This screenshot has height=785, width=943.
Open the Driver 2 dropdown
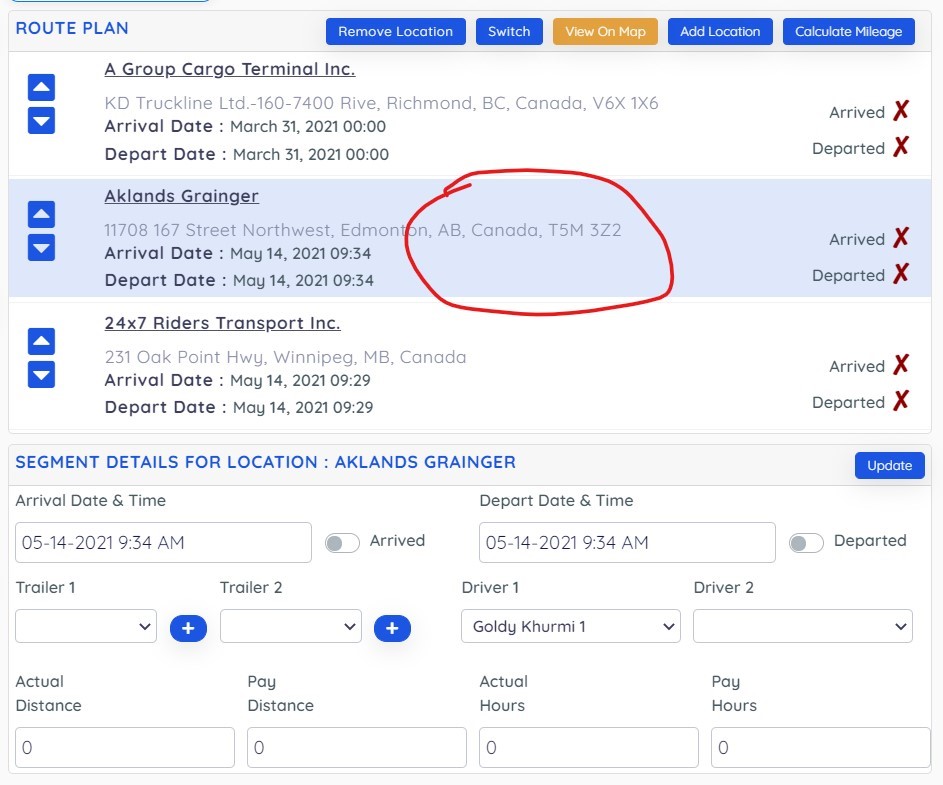point(802,627)
